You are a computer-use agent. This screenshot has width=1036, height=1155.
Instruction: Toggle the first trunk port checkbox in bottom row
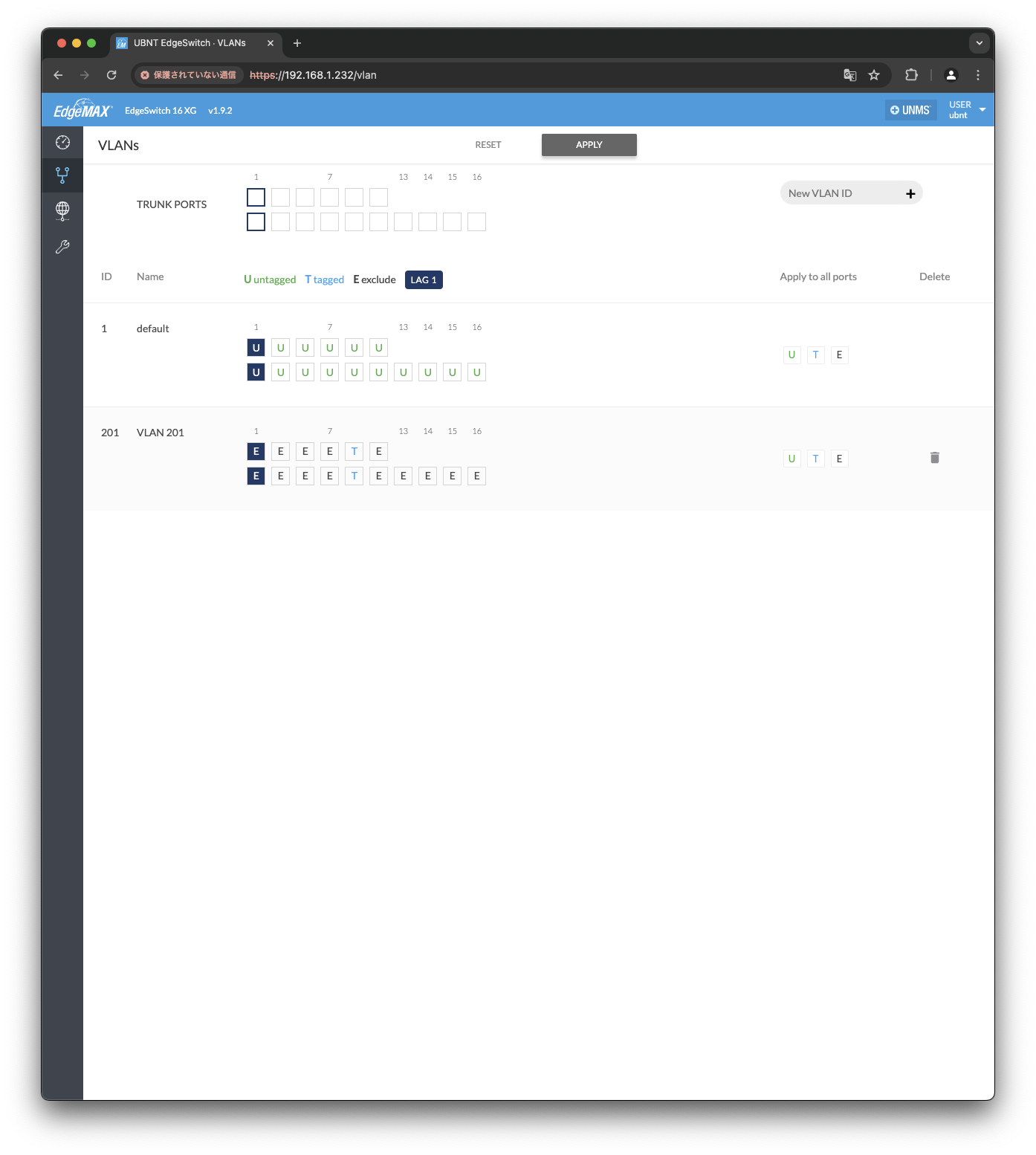point(256,222)
